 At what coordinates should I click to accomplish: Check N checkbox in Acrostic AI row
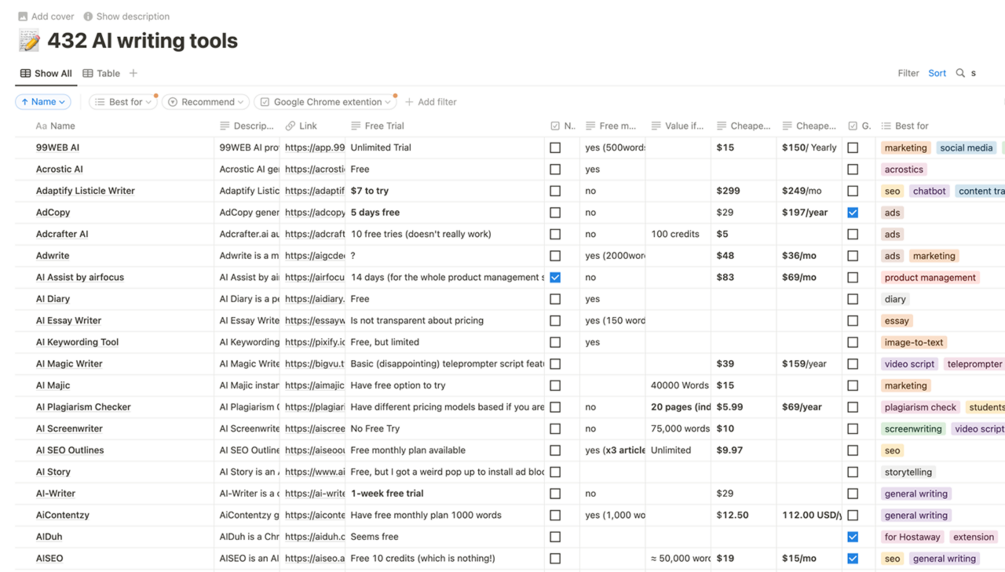pyautogui.click(x=555, y=169)
